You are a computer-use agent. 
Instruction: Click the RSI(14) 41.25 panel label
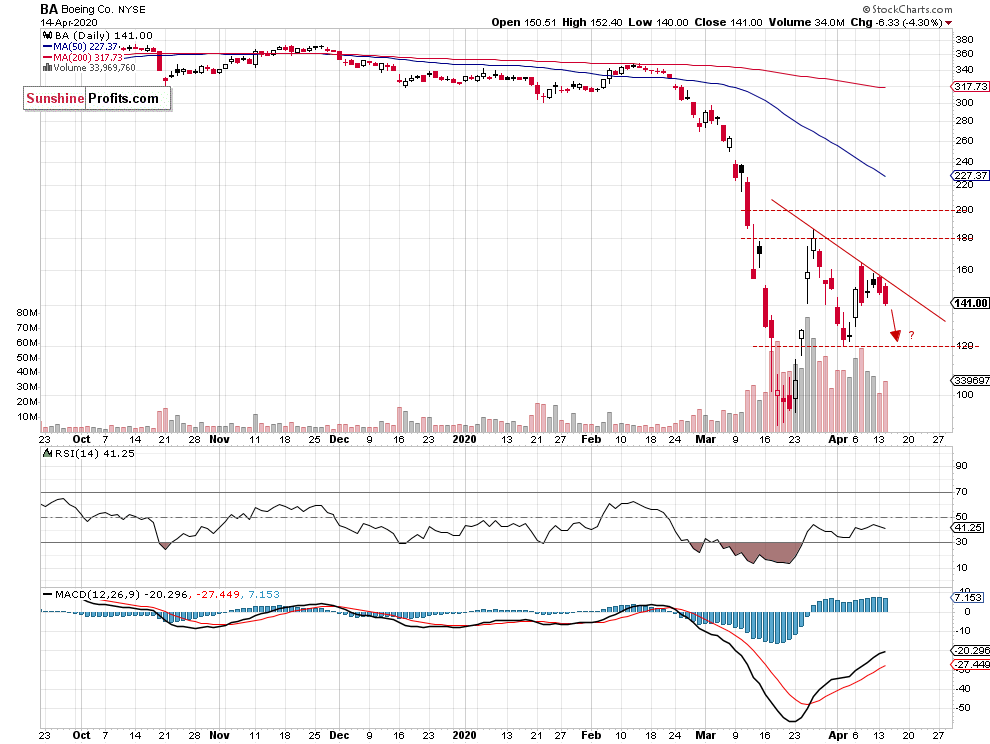pos(95,453)
